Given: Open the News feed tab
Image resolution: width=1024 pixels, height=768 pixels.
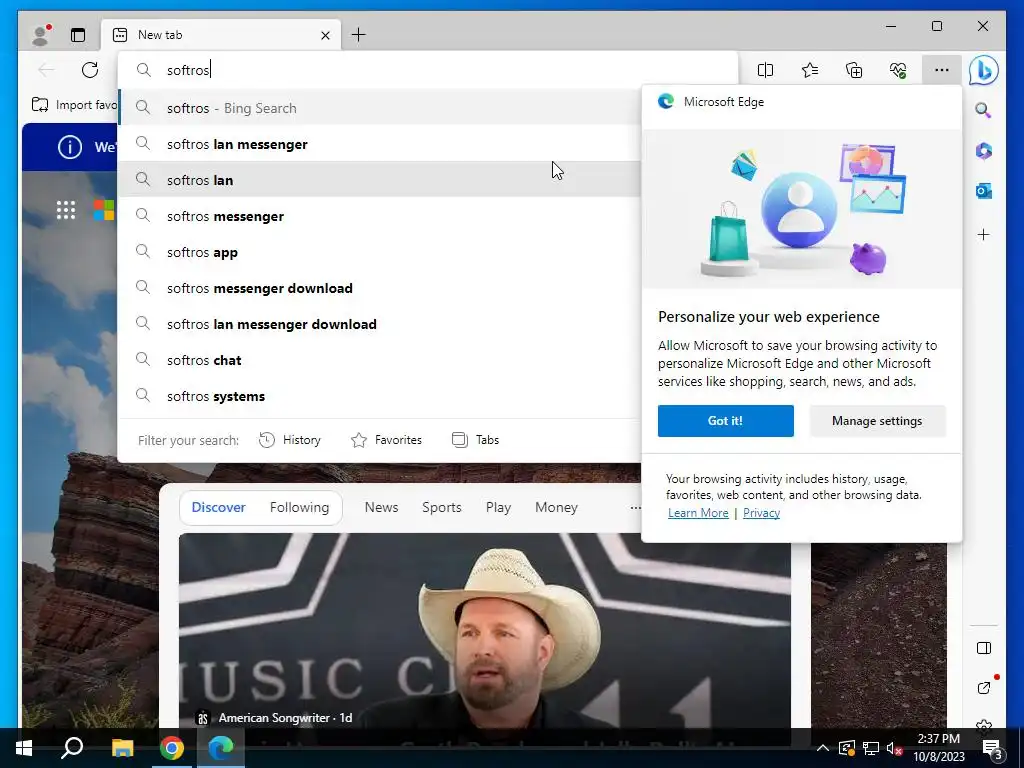Looking at the screenshot, I should [381, 507].
